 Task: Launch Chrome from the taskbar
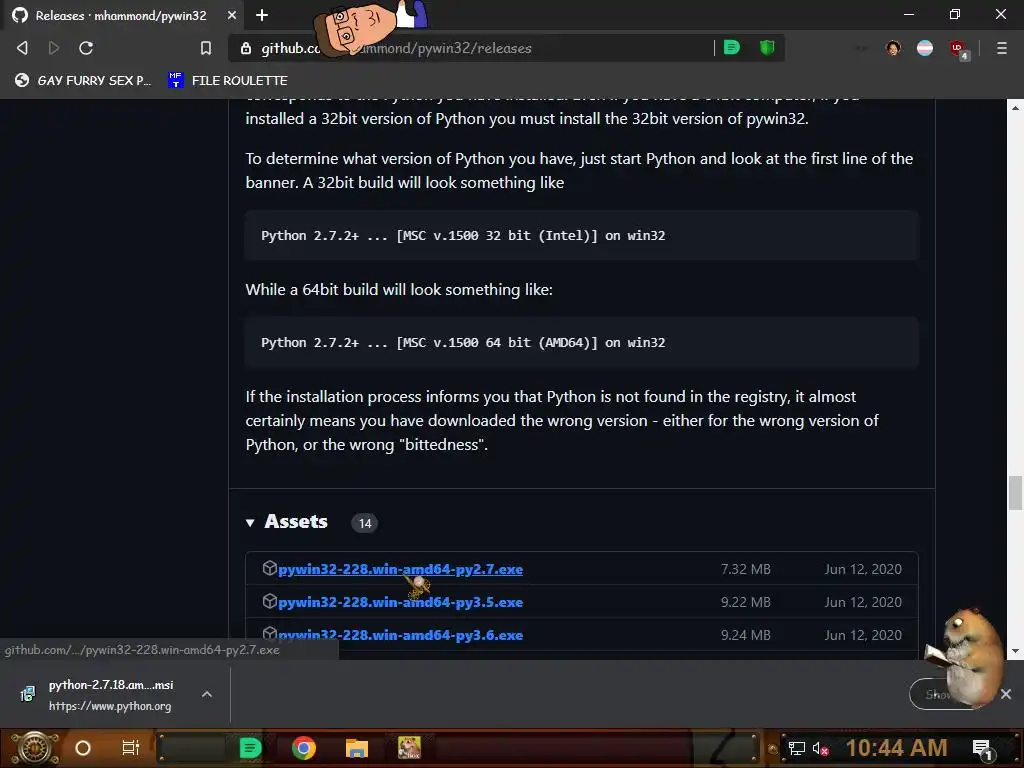point(304,748)
